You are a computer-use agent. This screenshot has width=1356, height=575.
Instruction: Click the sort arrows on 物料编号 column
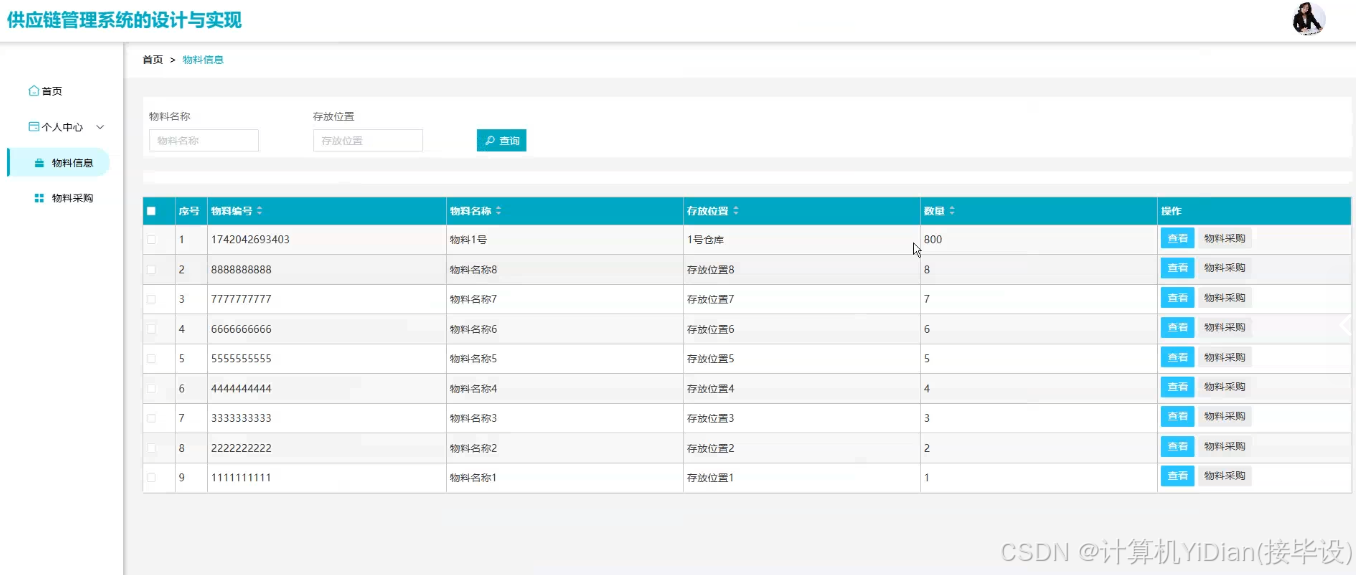tap(260, 211)
